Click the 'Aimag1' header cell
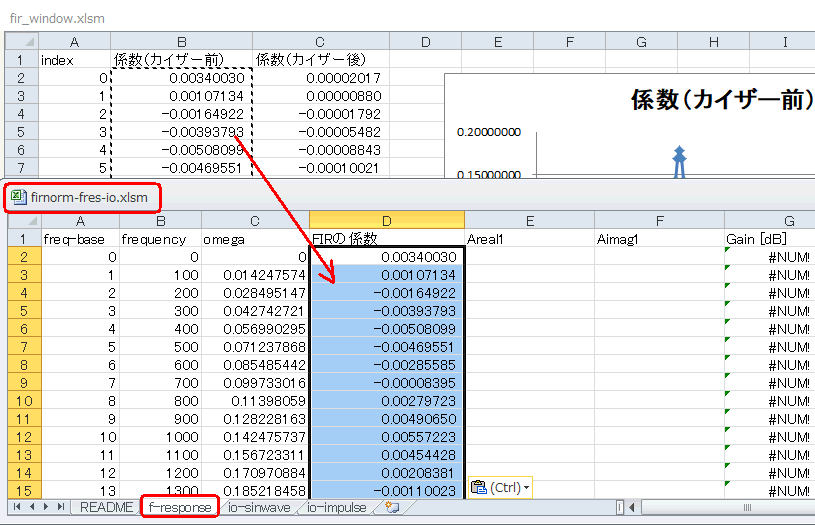Viewport: 815px width, 525px height. 660,239
